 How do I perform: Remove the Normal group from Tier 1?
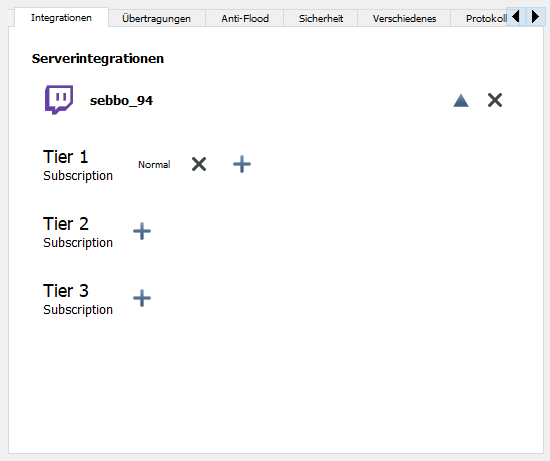[199, 164]
